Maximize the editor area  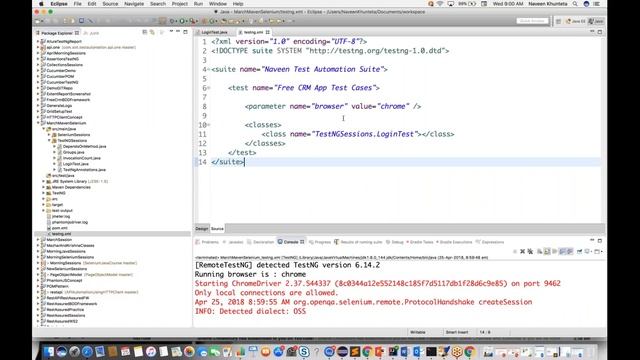(x=600, y=32)
